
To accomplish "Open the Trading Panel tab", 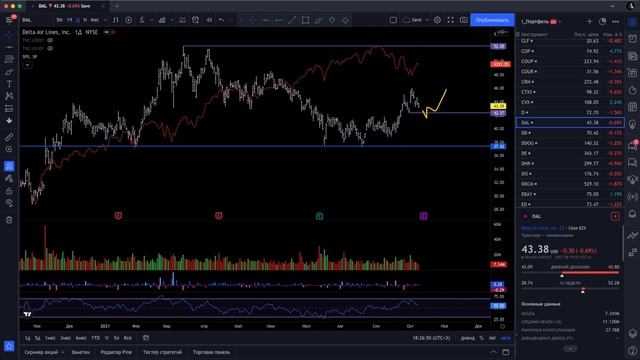I will coord(211,352).
